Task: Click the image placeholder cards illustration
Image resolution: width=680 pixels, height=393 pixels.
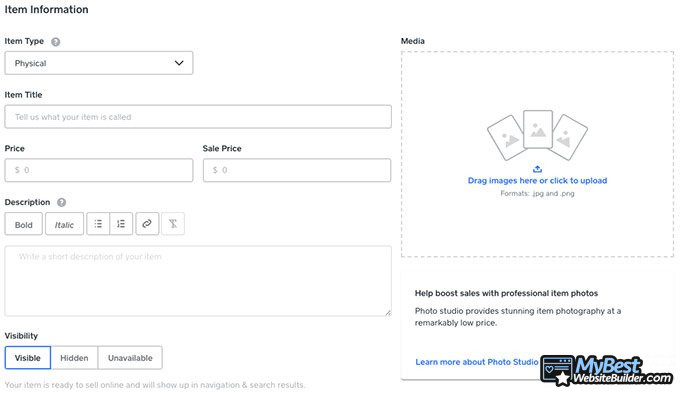Action: 537,135
